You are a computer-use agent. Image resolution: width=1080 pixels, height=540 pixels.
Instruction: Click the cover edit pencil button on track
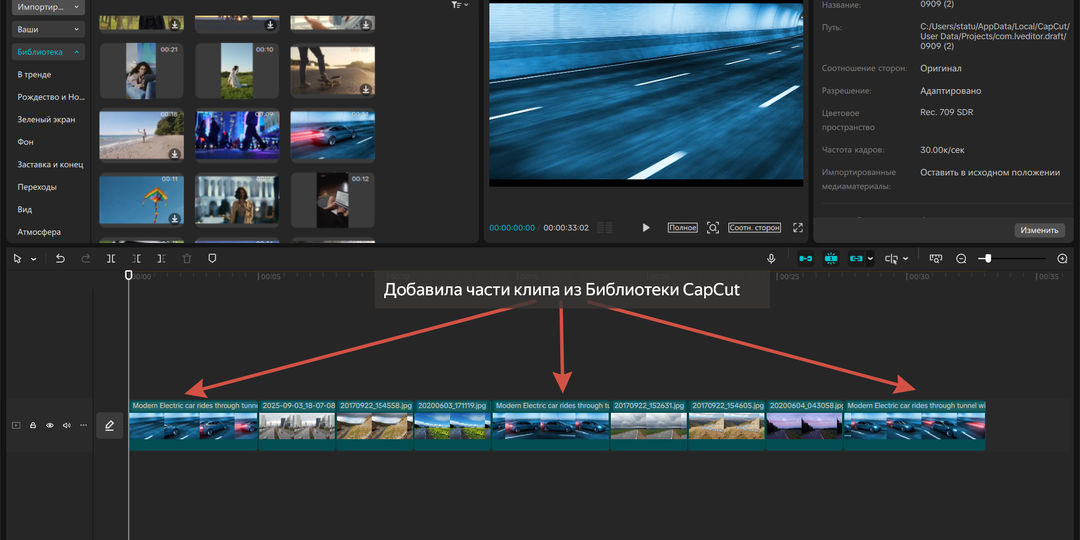coord(110,426)
